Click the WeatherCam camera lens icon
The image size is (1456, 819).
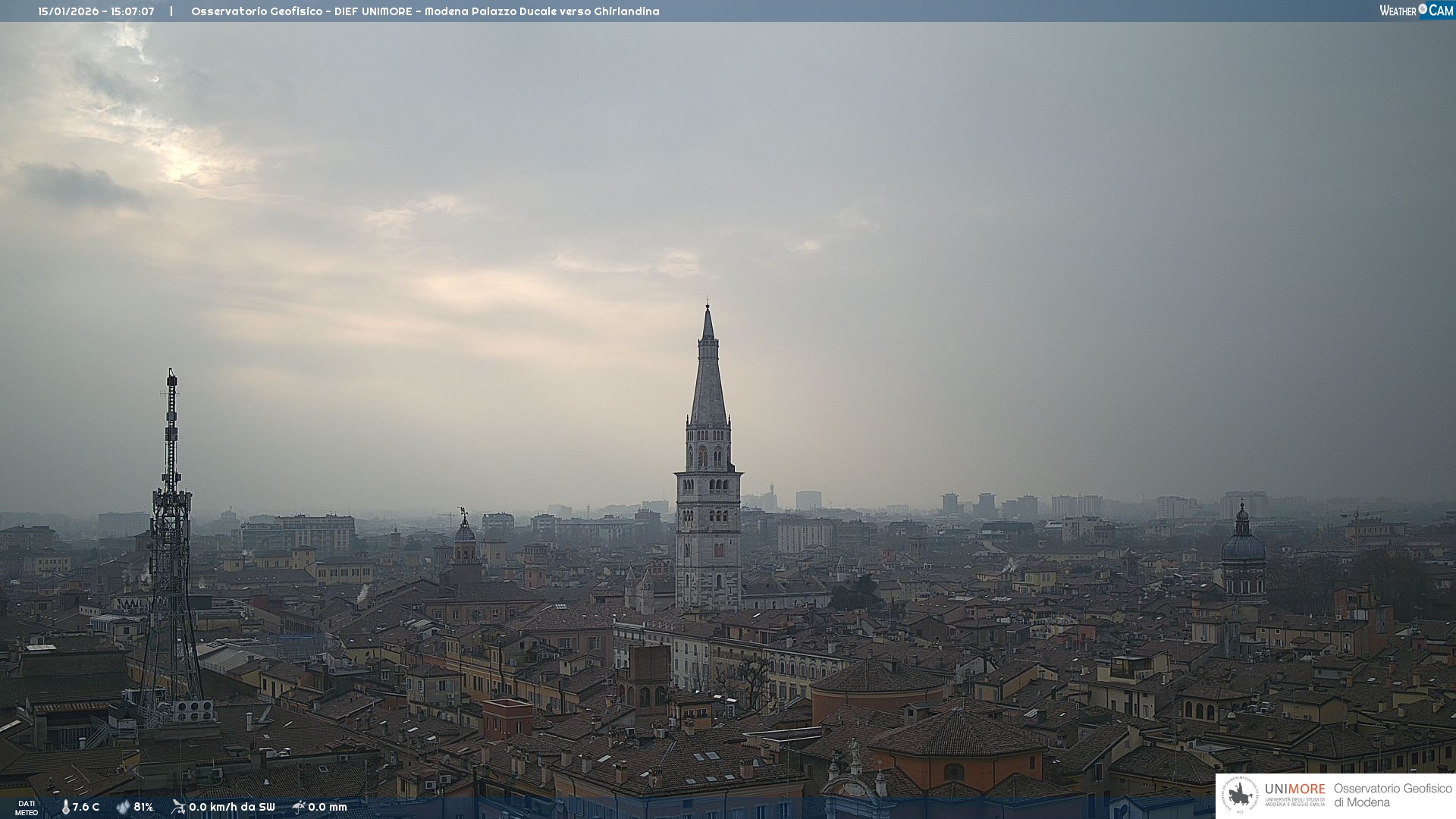pyautogui.click(x=1423, y=9)
